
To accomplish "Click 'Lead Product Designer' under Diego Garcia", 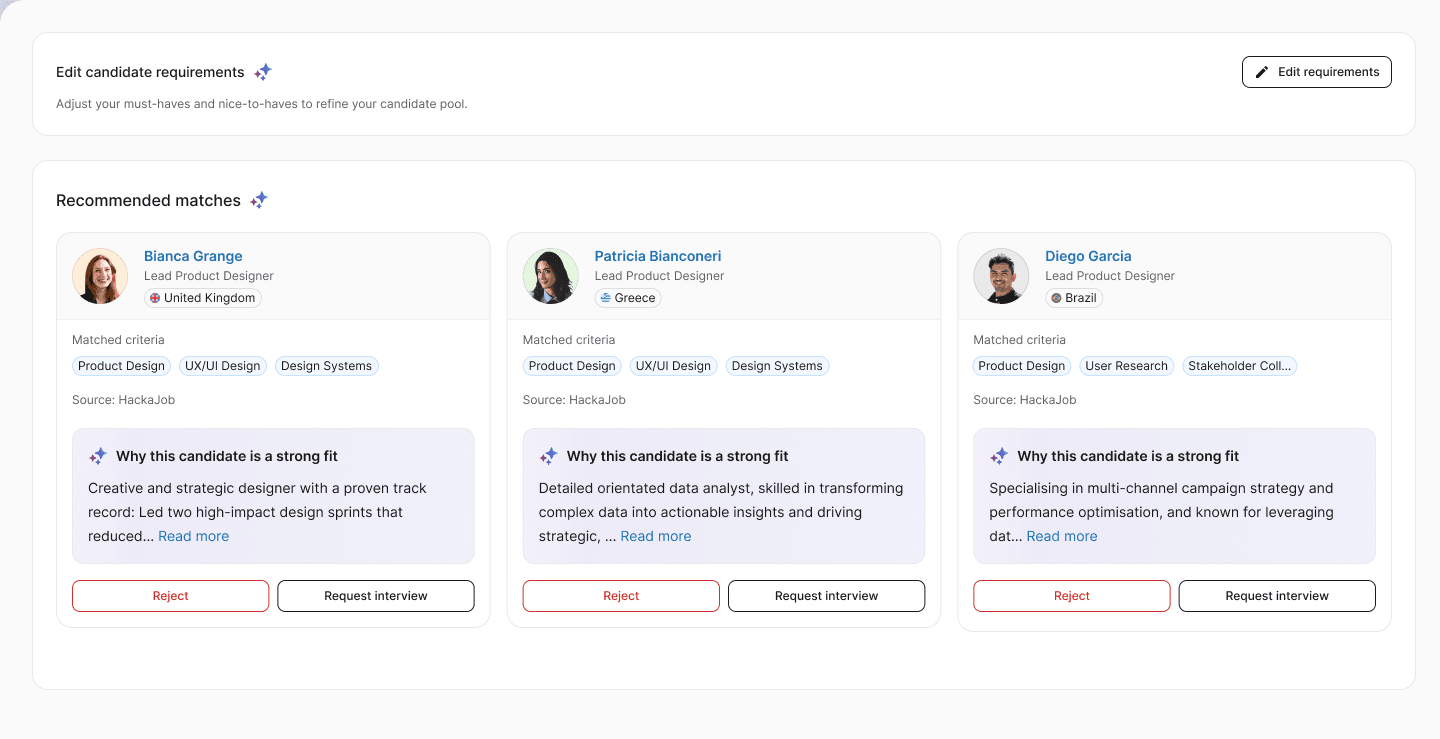I will click(x=1110, y=276).
